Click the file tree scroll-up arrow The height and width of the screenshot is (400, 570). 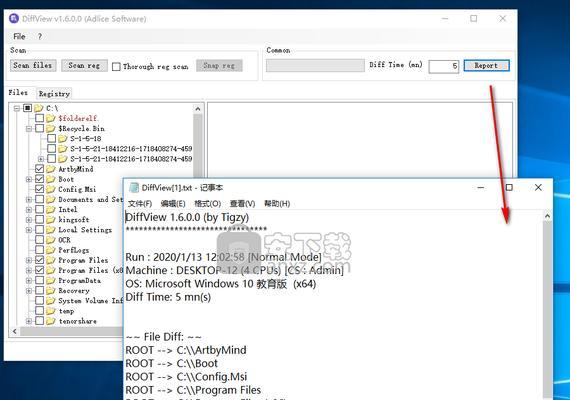(198, 108)
